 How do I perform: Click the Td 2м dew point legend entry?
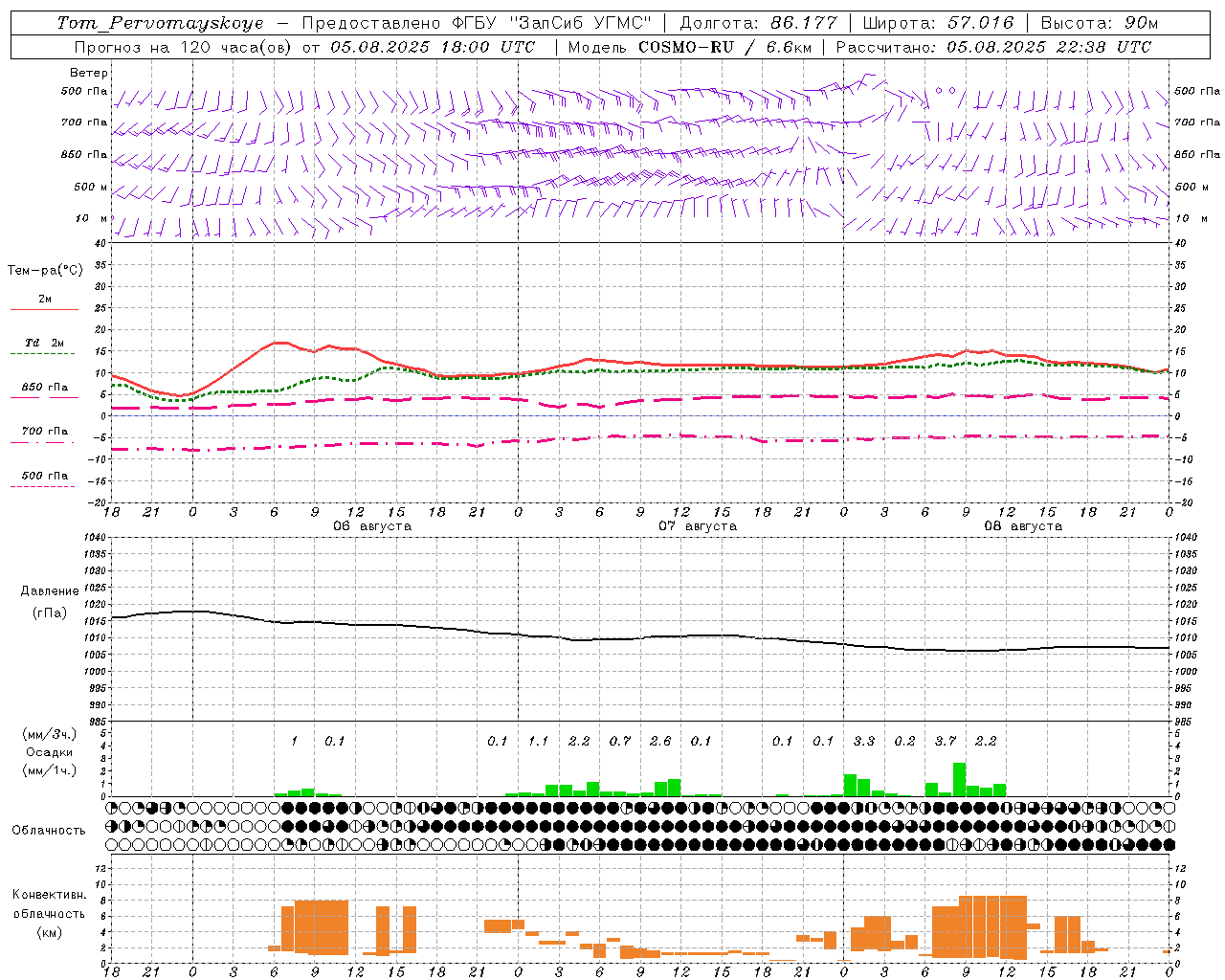[45, 343]
